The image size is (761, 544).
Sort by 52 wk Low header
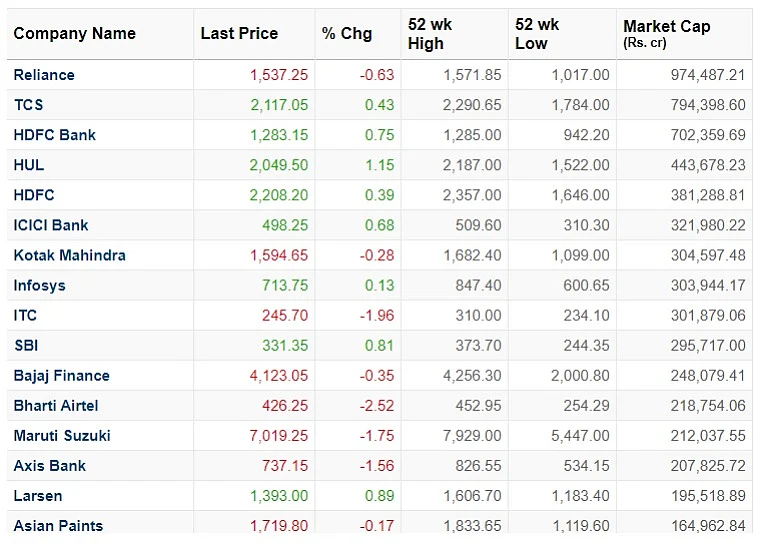[537, 34]
